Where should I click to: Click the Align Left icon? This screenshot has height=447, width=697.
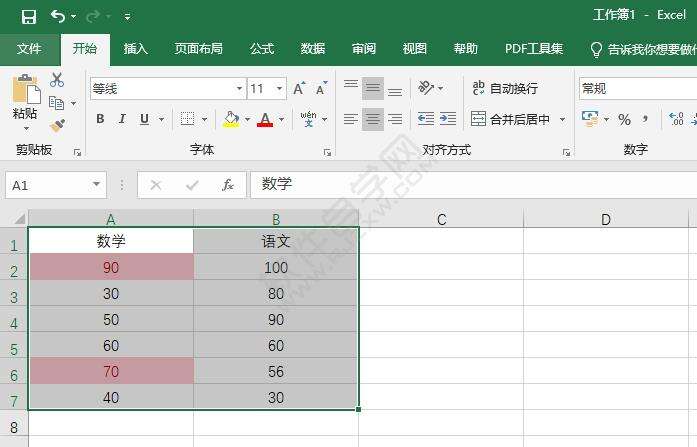pyautogui.click(x=351, y=119)
